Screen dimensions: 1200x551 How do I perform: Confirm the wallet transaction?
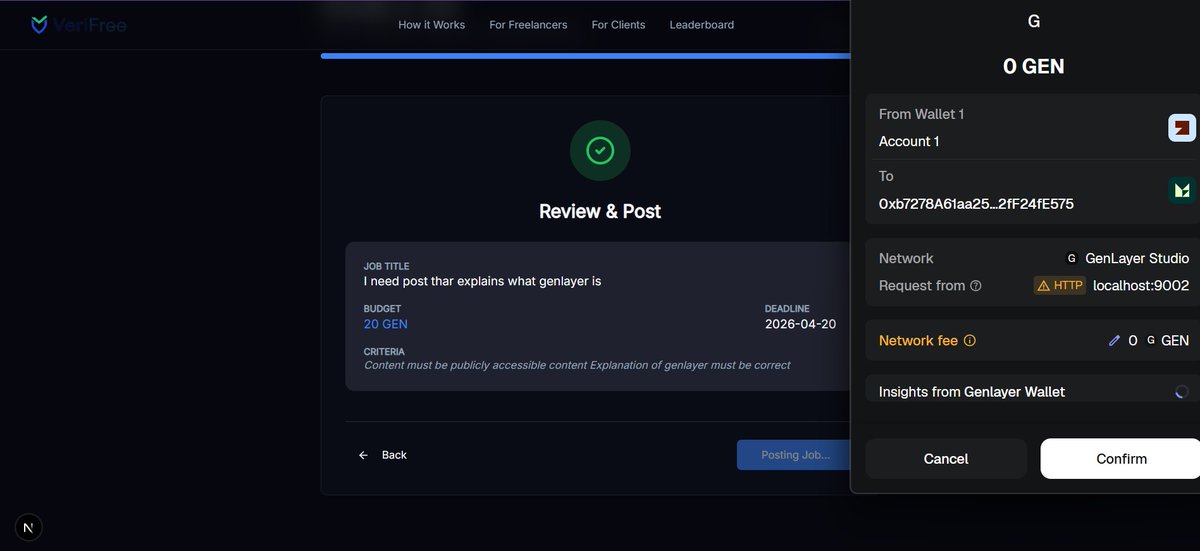[1121, 459]
